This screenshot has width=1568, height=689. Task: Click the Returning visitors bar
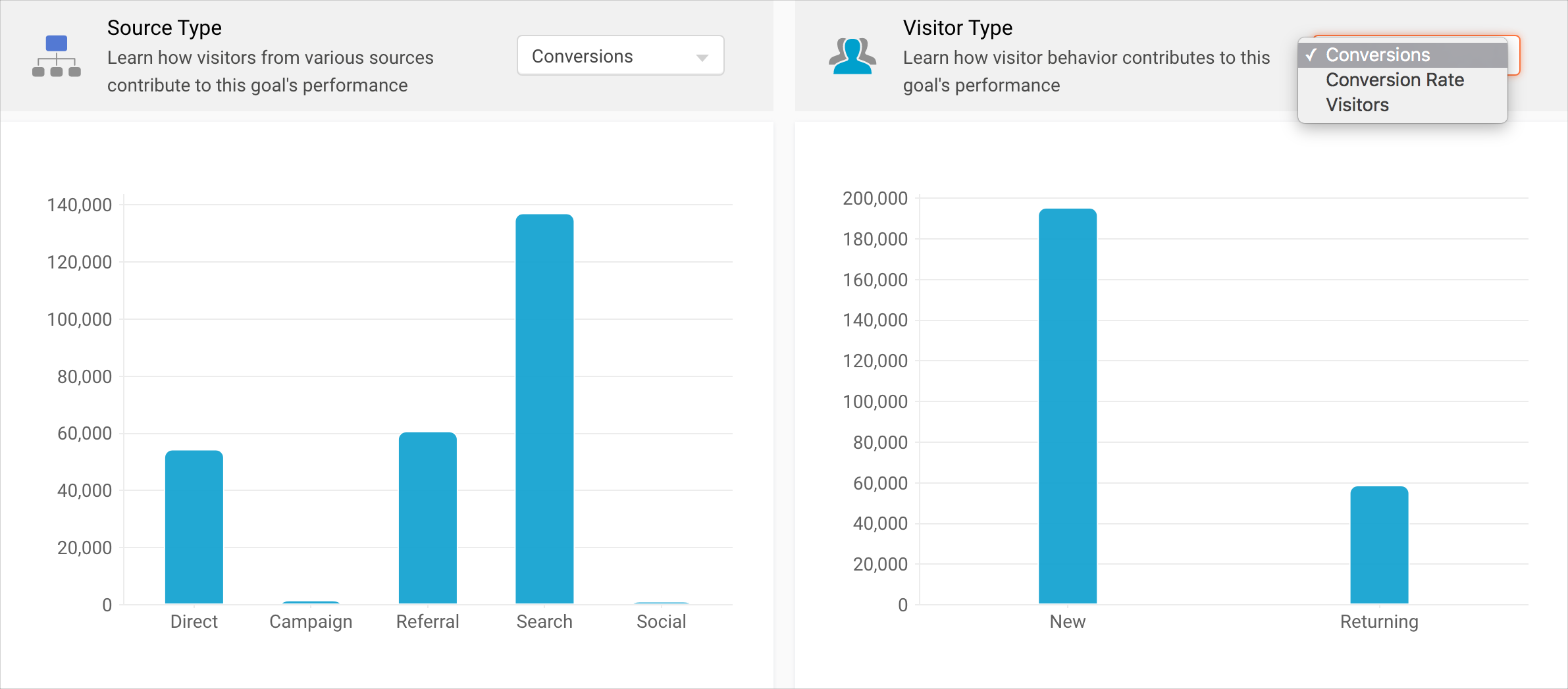[x=1379, y=545]
